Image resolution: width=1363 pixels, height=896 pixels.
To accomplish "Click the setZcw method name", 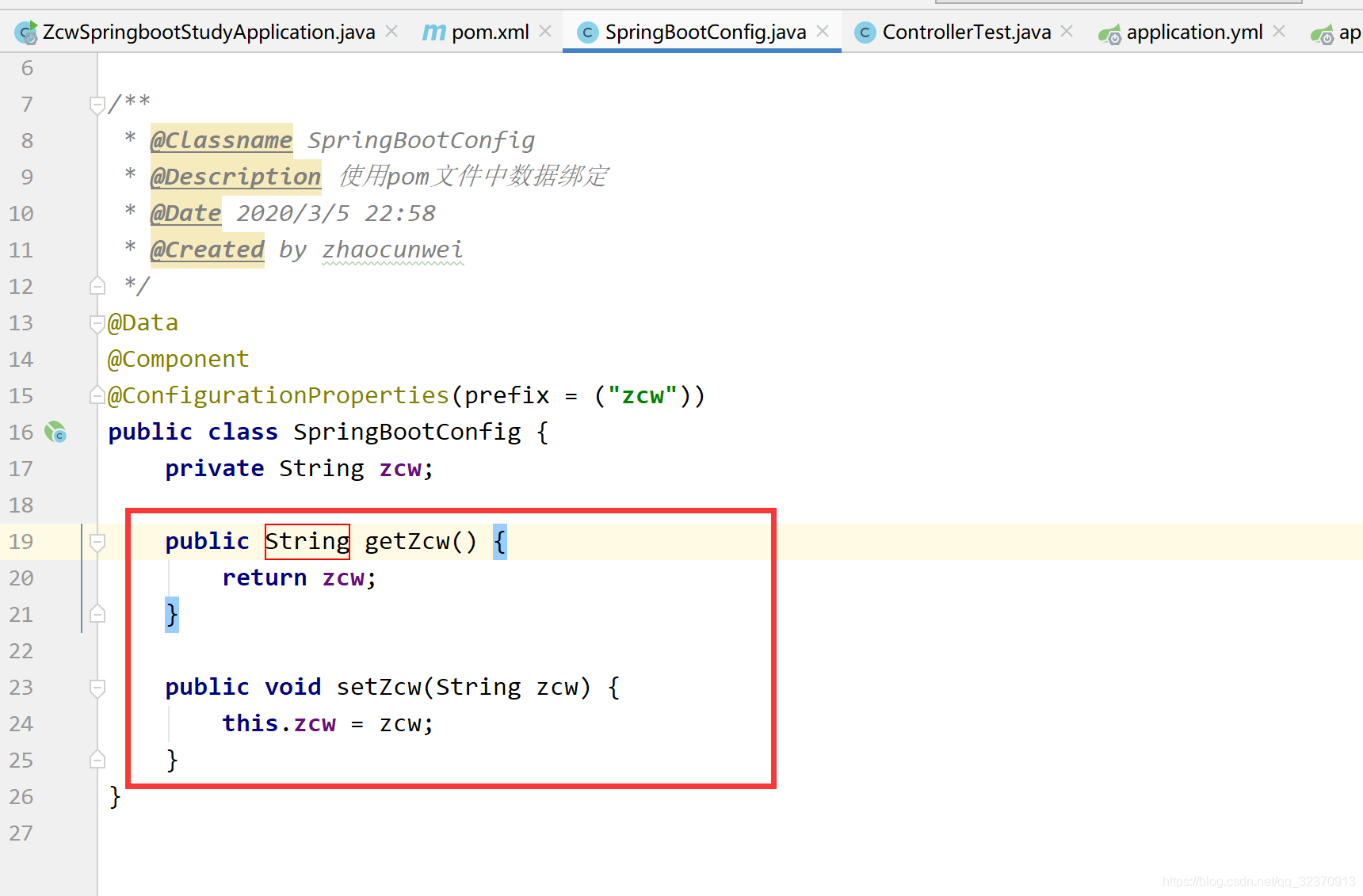I will pyautogui.click(x=379, y=687).
